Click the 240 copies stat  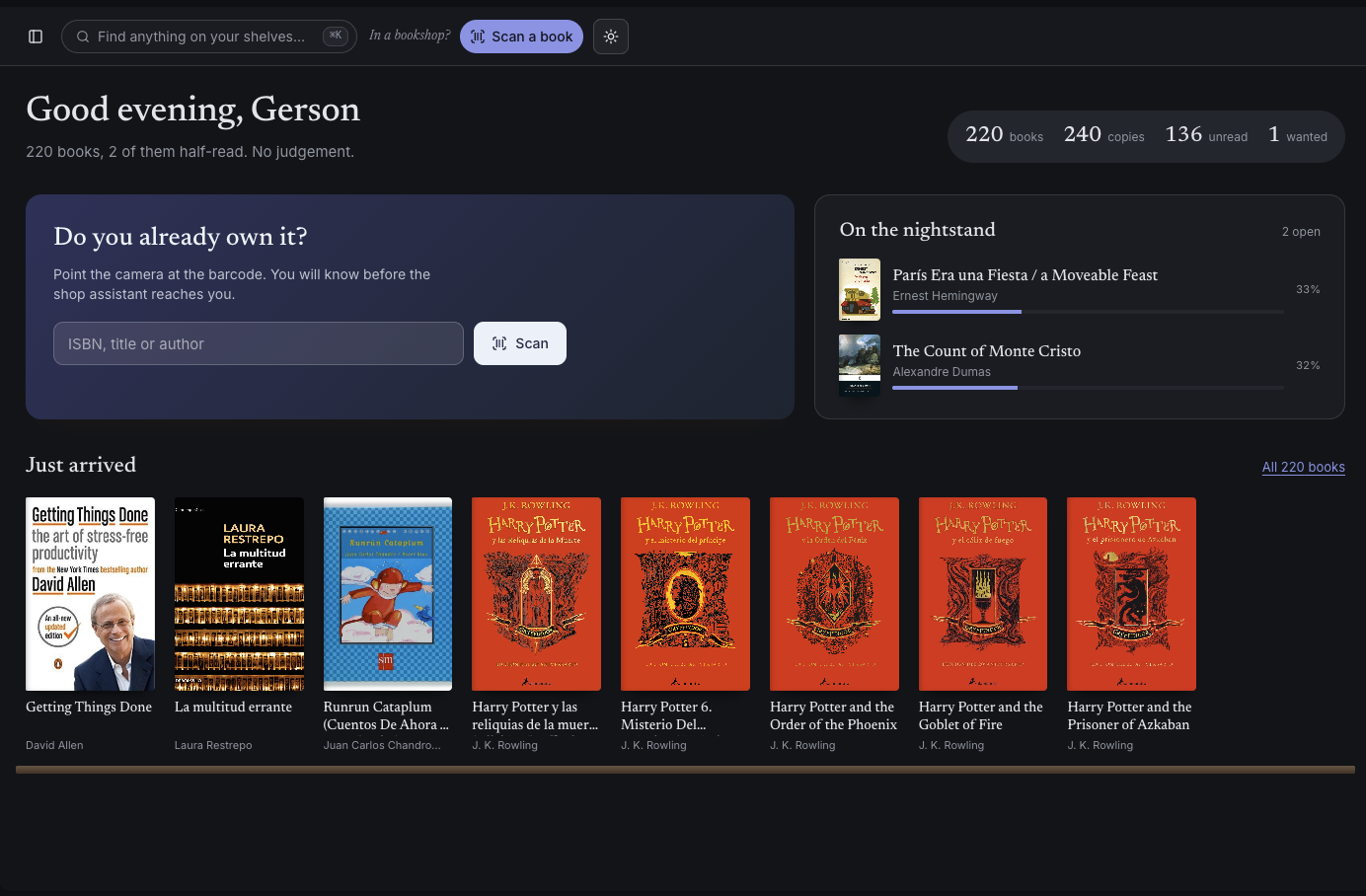click(1103, 135)
